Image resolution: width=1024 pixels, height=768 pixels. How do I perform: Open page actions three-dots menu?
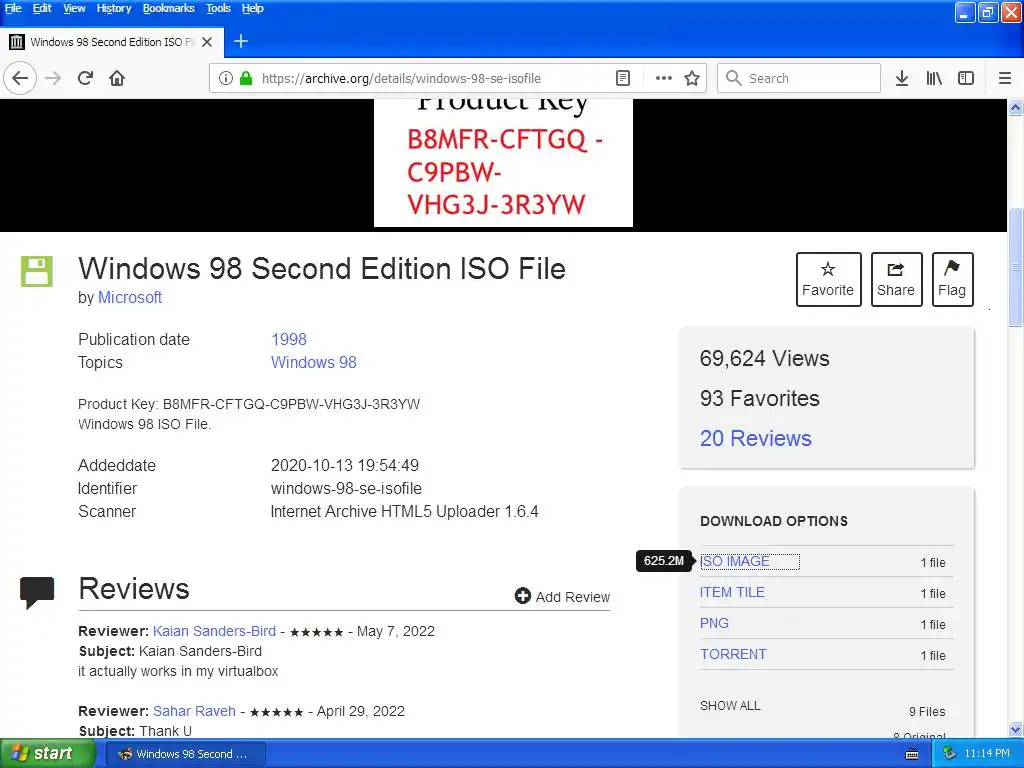pyautogui.click(x=664, y=78)
